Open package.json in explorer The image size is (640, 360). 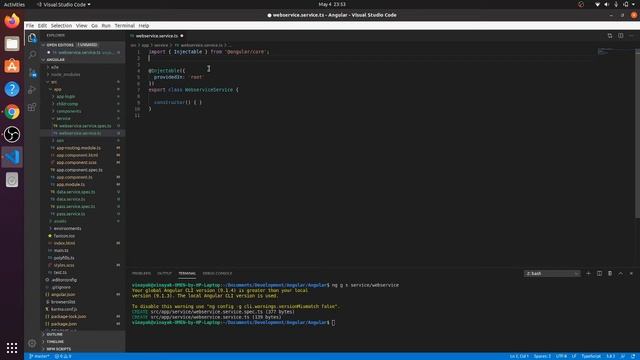[x=64, y=324]
